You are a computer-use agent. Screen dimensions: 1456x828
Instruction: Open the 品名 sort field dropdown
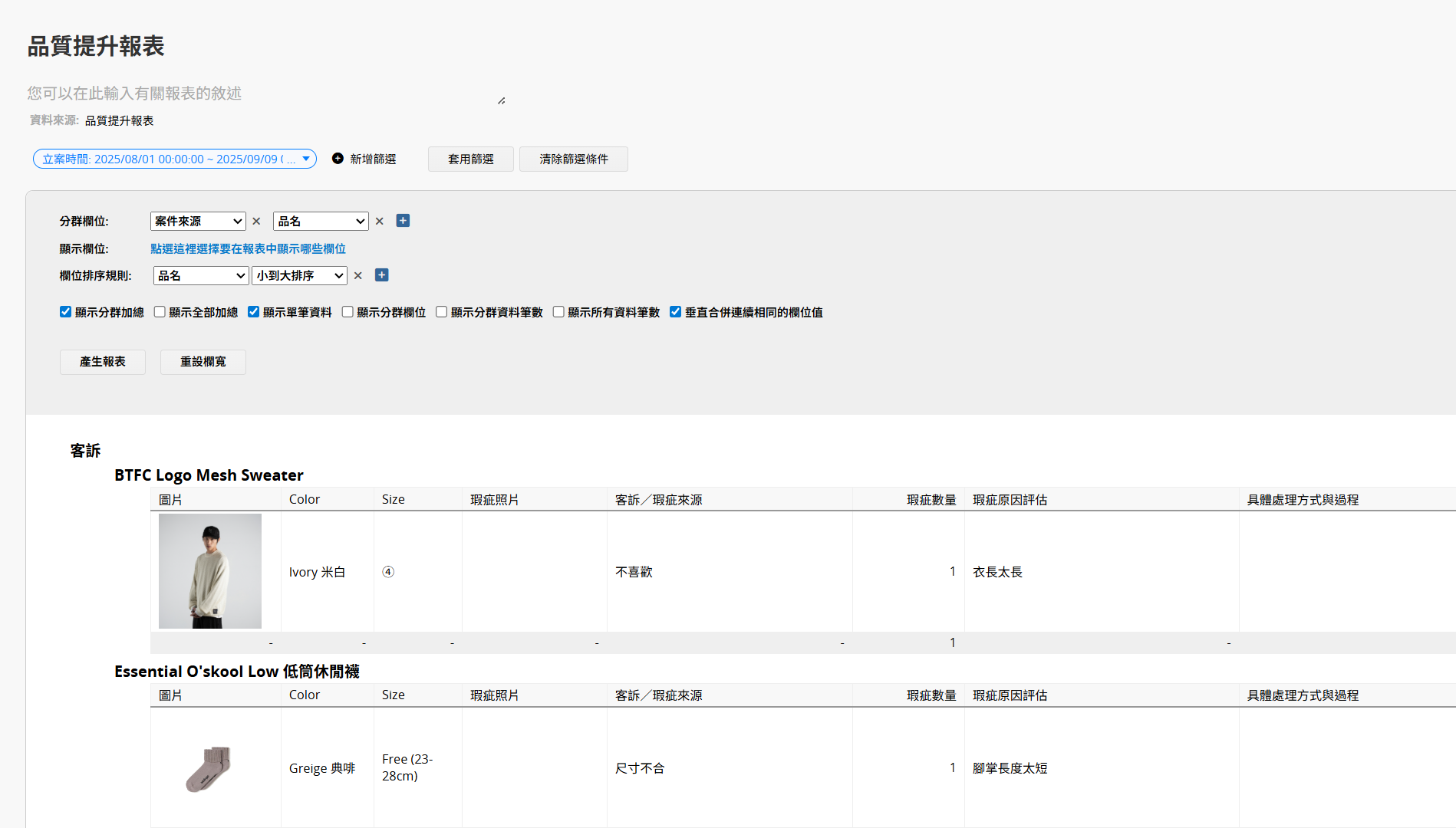tap(201, 276)
